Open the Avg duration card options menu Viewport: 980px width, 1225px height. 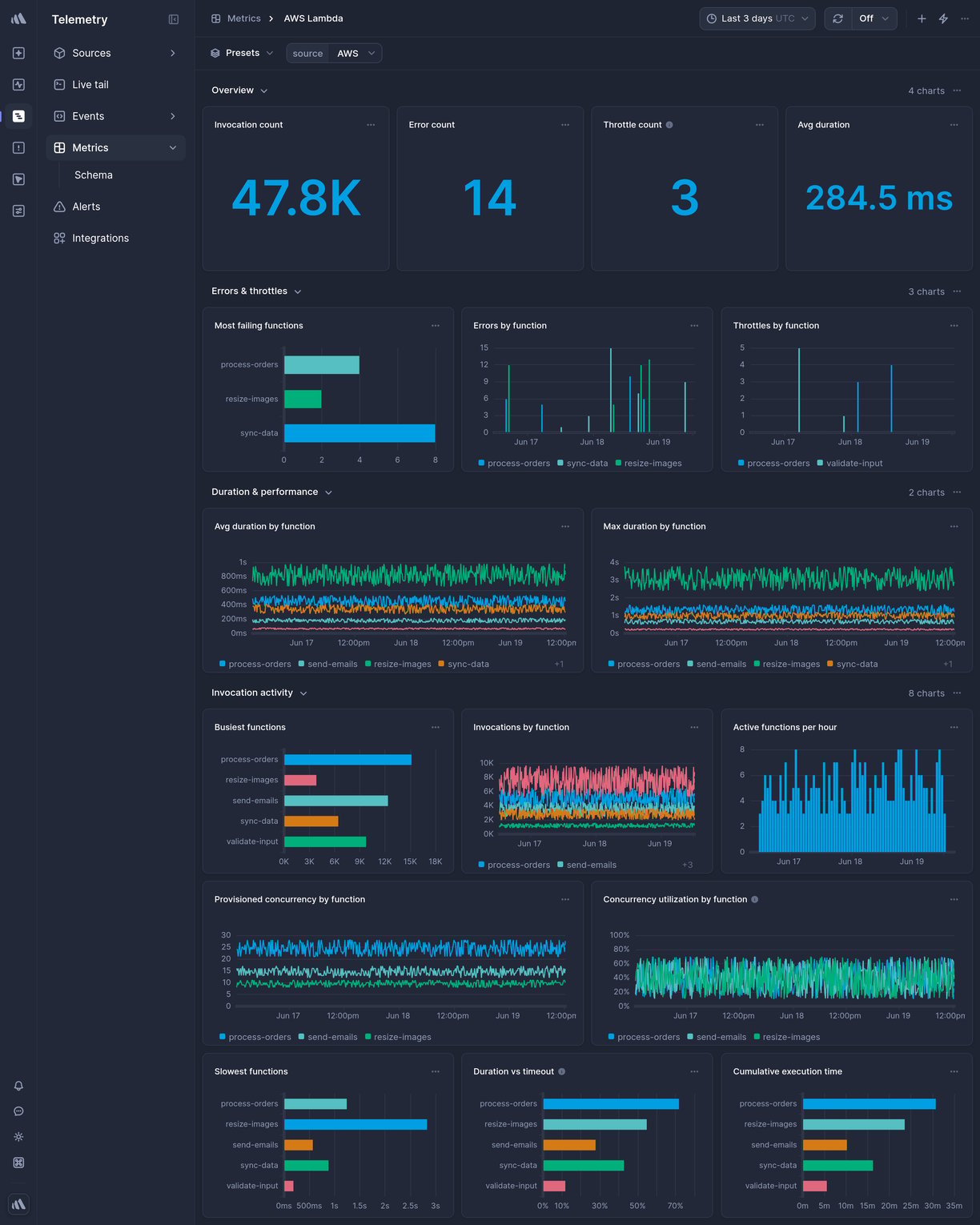(x=954, y=125)
